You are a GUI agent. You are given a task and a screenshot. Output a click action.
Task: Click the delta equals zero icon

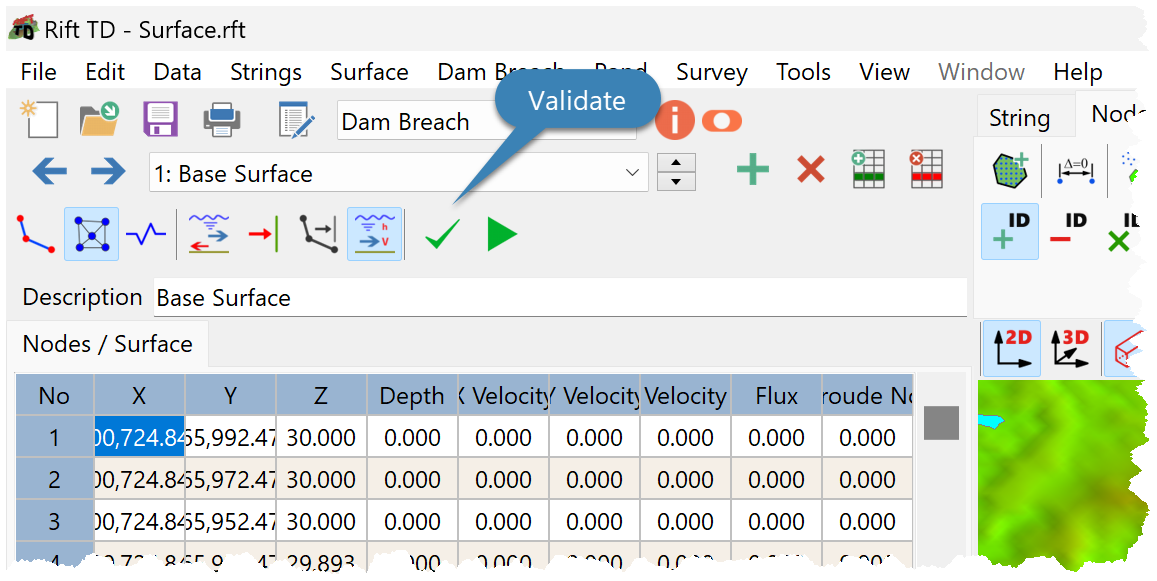[x=1074, y=171]
